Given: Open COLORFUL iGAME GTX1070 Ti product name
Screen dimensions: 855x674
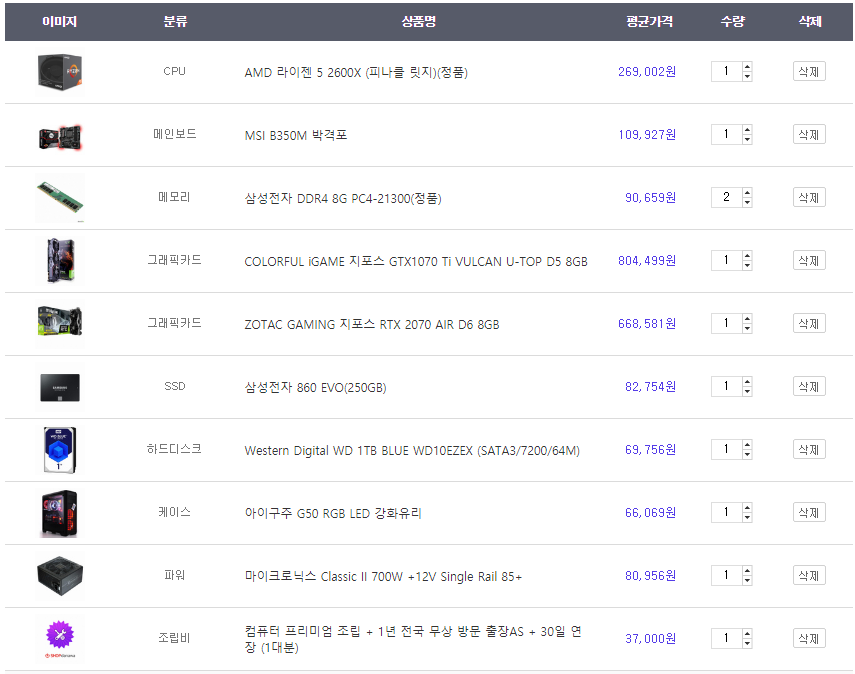Looking at the screenshot, I should (416, 261).
